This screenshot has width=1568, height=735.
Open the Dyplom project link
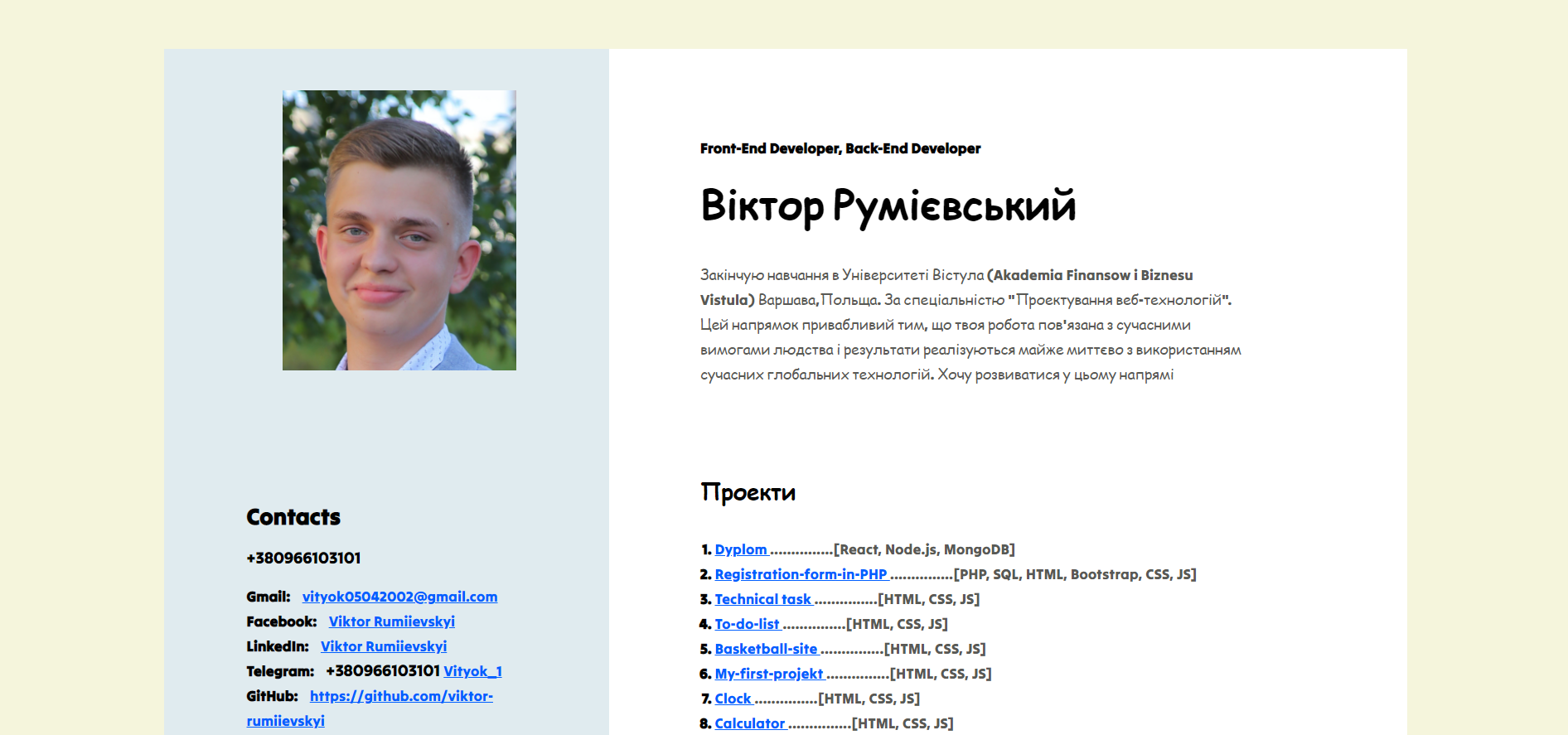(743, 549)
